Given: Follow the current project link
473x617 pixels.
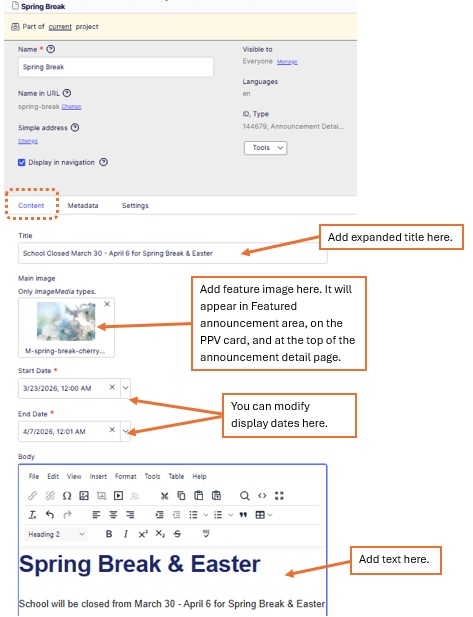Looking at the screenshot, I should tap(60, 27).
